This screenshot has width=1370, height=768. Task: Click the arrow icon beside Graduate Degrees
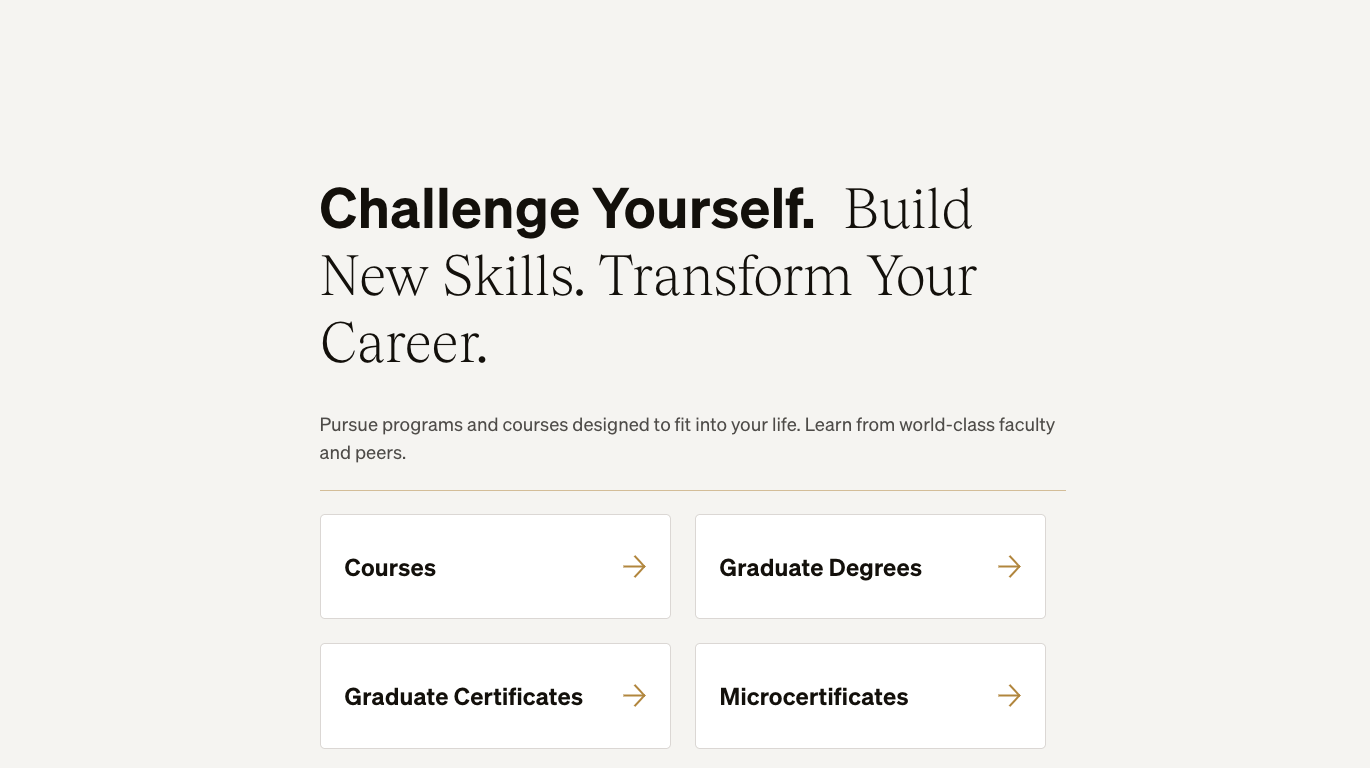[x=1009, y=567]
